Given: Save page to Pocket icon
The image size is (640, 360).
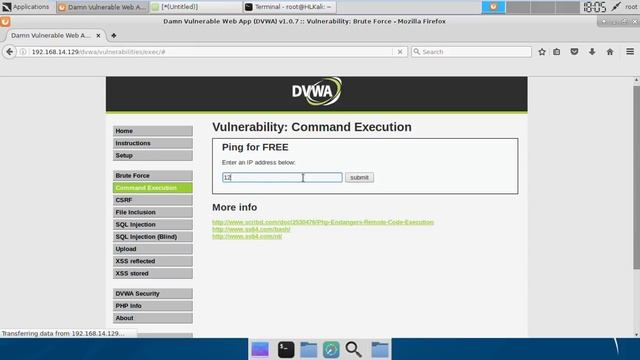Looking at the screenshot, I should click(574, 52).
